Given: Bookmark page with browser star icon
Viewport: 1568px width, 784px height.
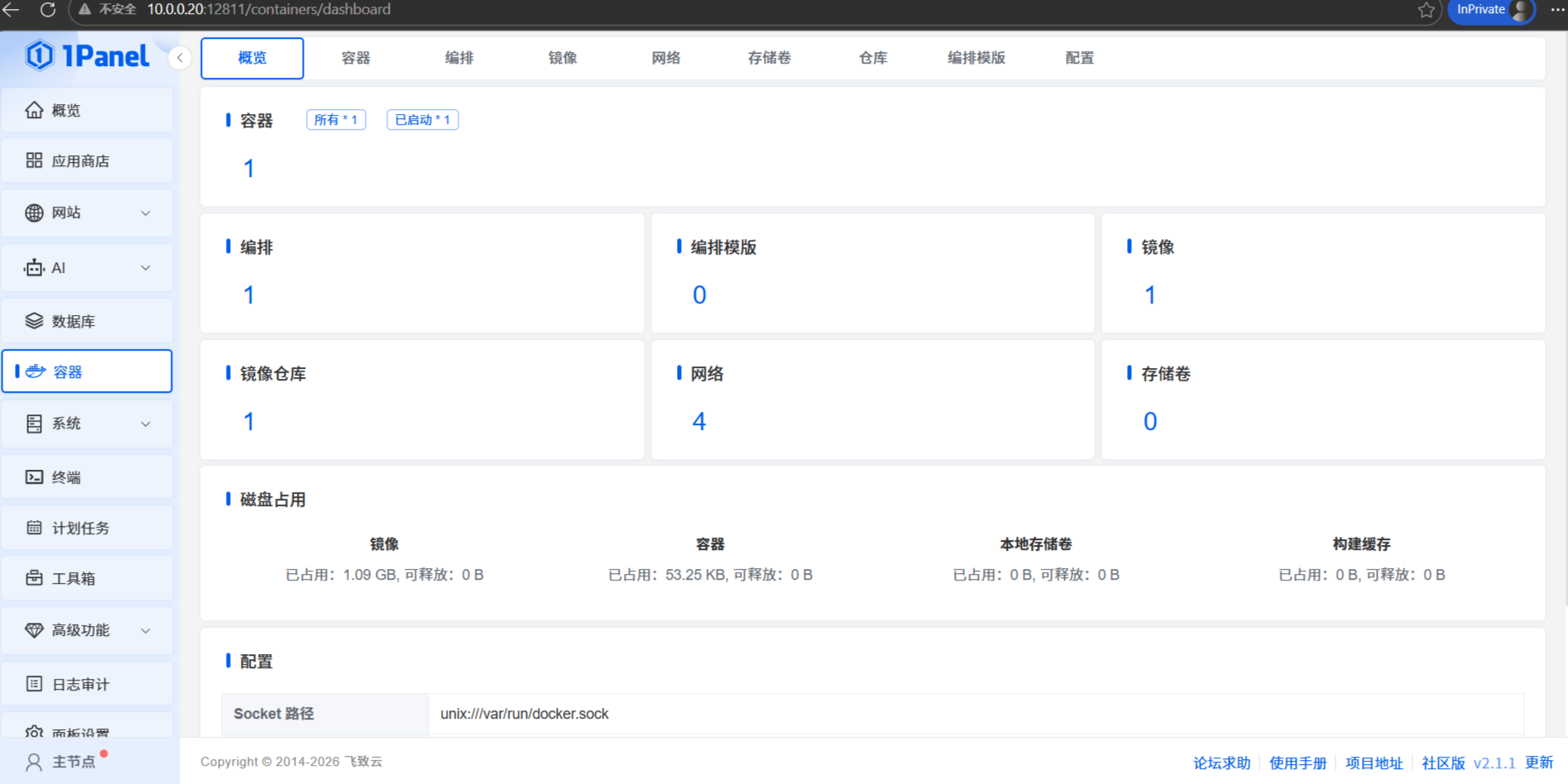Looking at the screenshot, I should pyautogui.click(x=1426, y=10).
